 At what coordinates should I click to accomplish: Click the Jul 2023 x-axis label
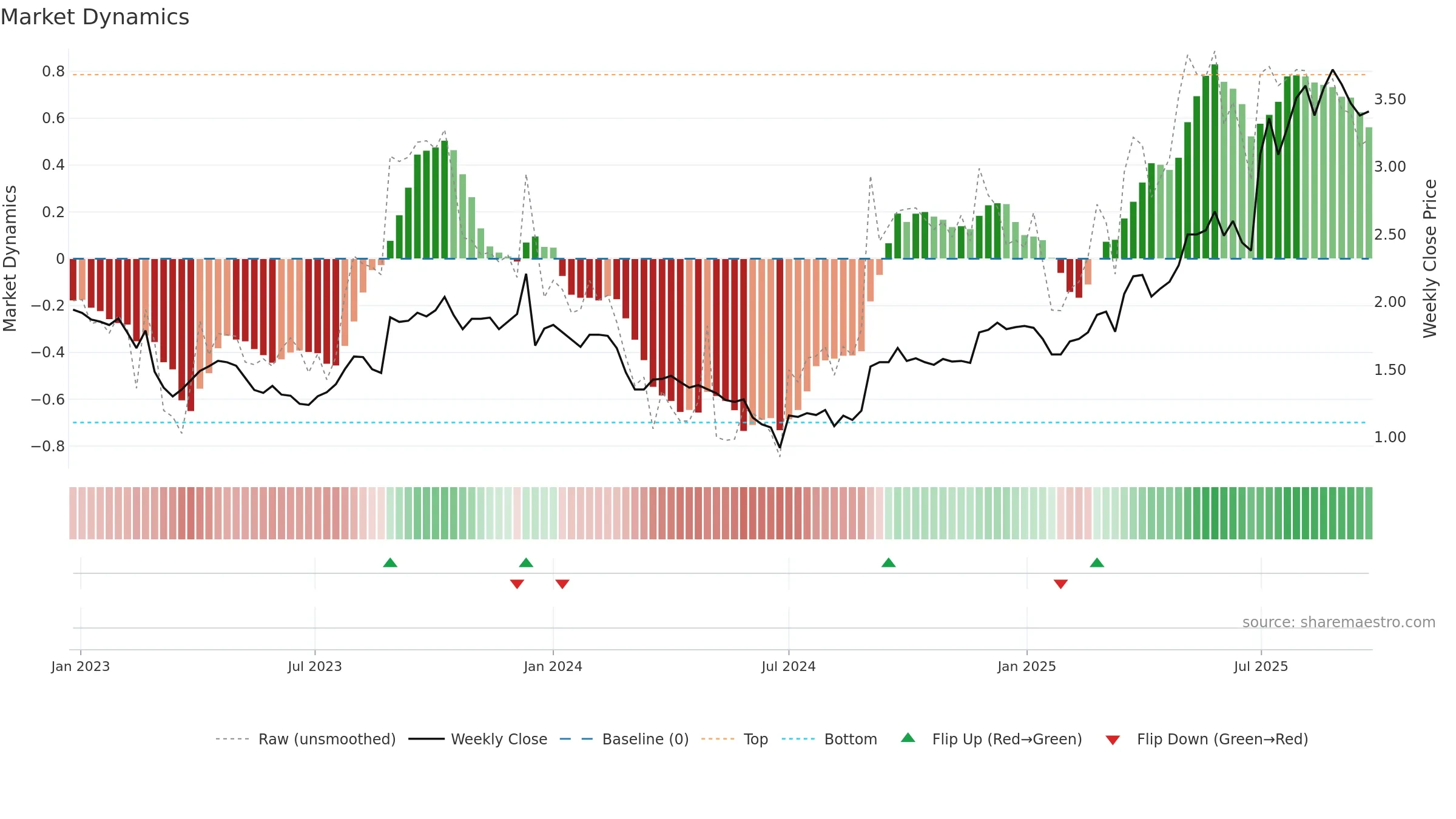tap(315, 666)
